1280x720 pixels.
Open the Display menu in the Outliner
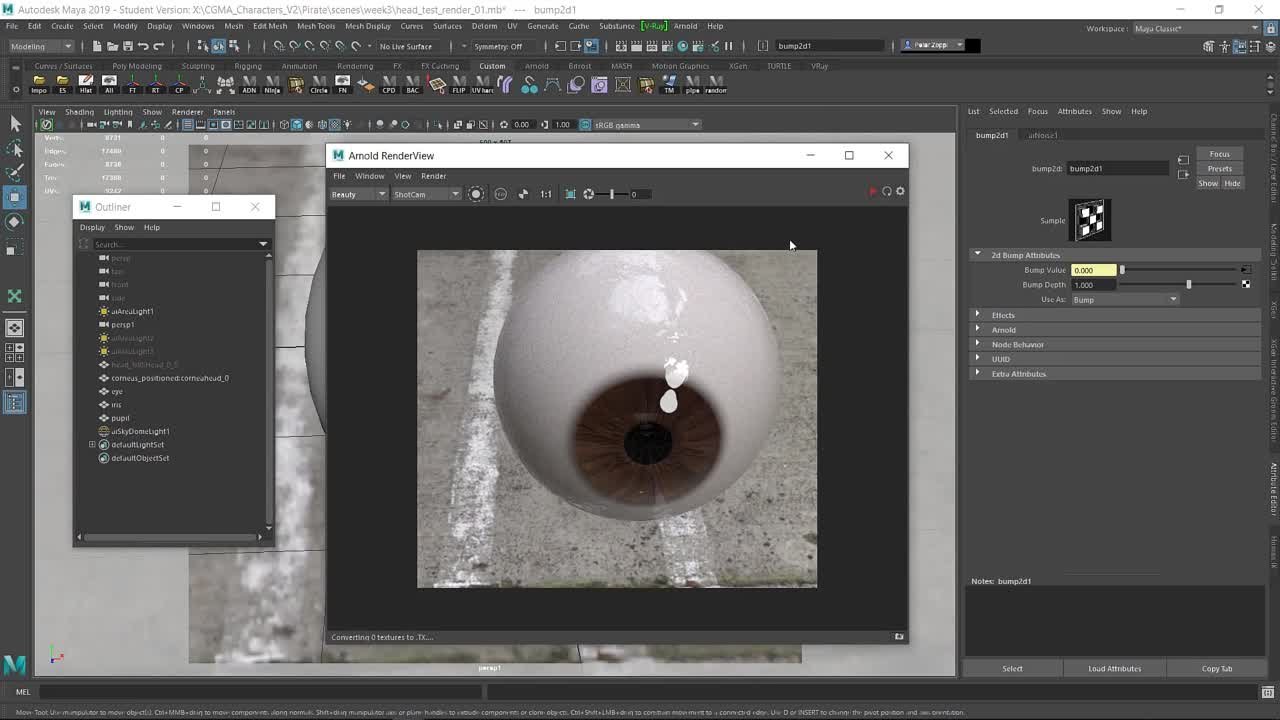(92, 228)
